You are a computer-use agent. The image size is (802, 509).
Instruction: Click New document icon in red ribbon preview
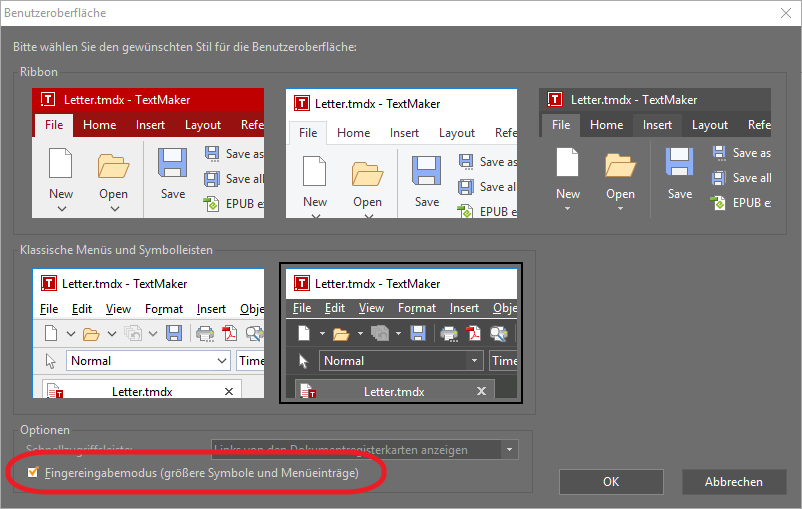[x=60, y=163]
